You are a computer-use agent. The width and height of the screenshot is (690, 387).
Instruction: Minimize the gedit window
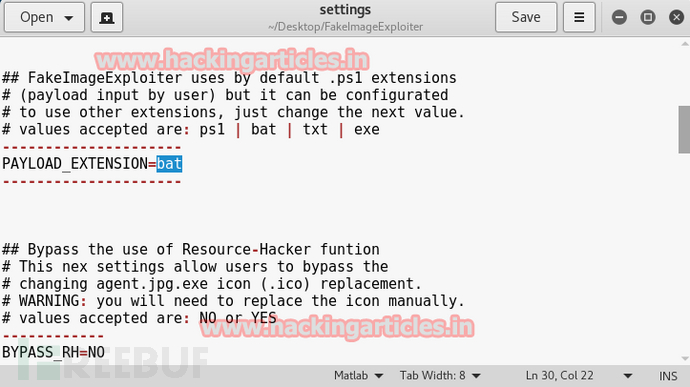click(619, 17)
